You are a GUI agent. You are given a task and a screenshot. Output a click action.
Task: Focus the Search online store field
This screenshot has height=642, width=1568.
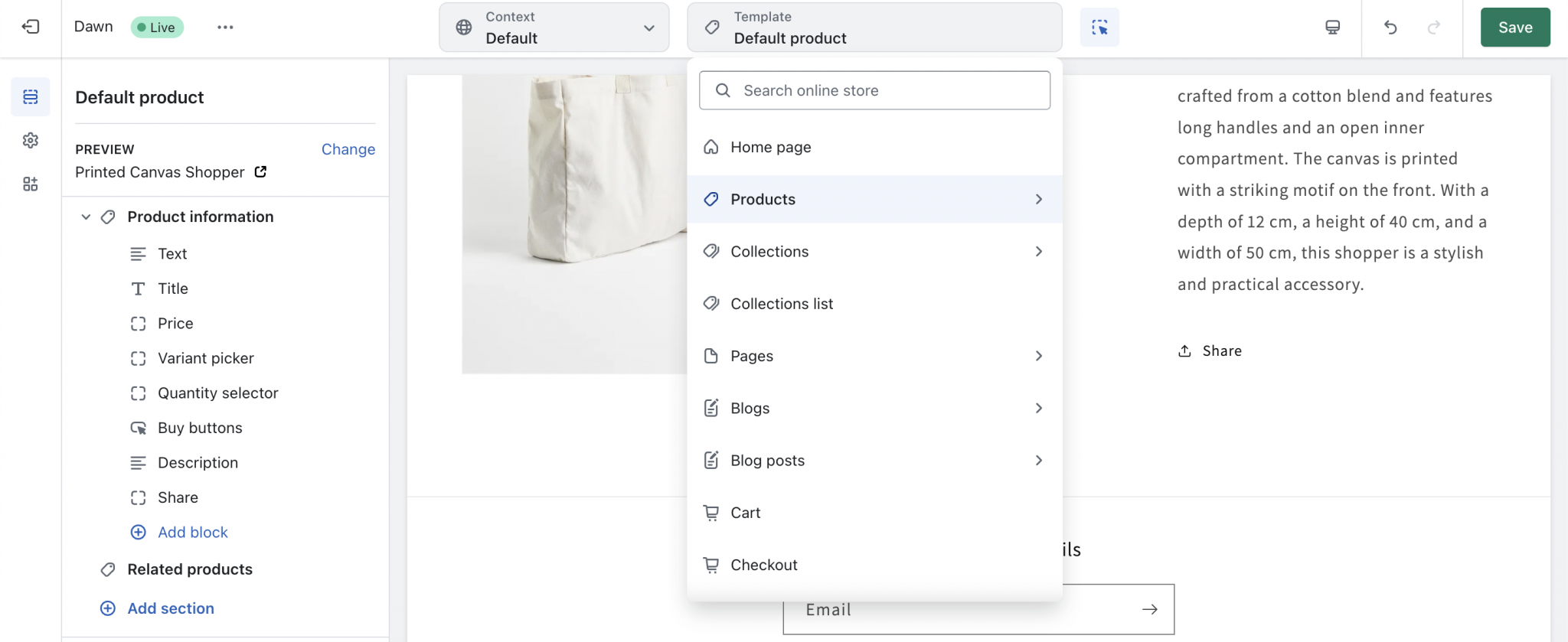[874, 90]
